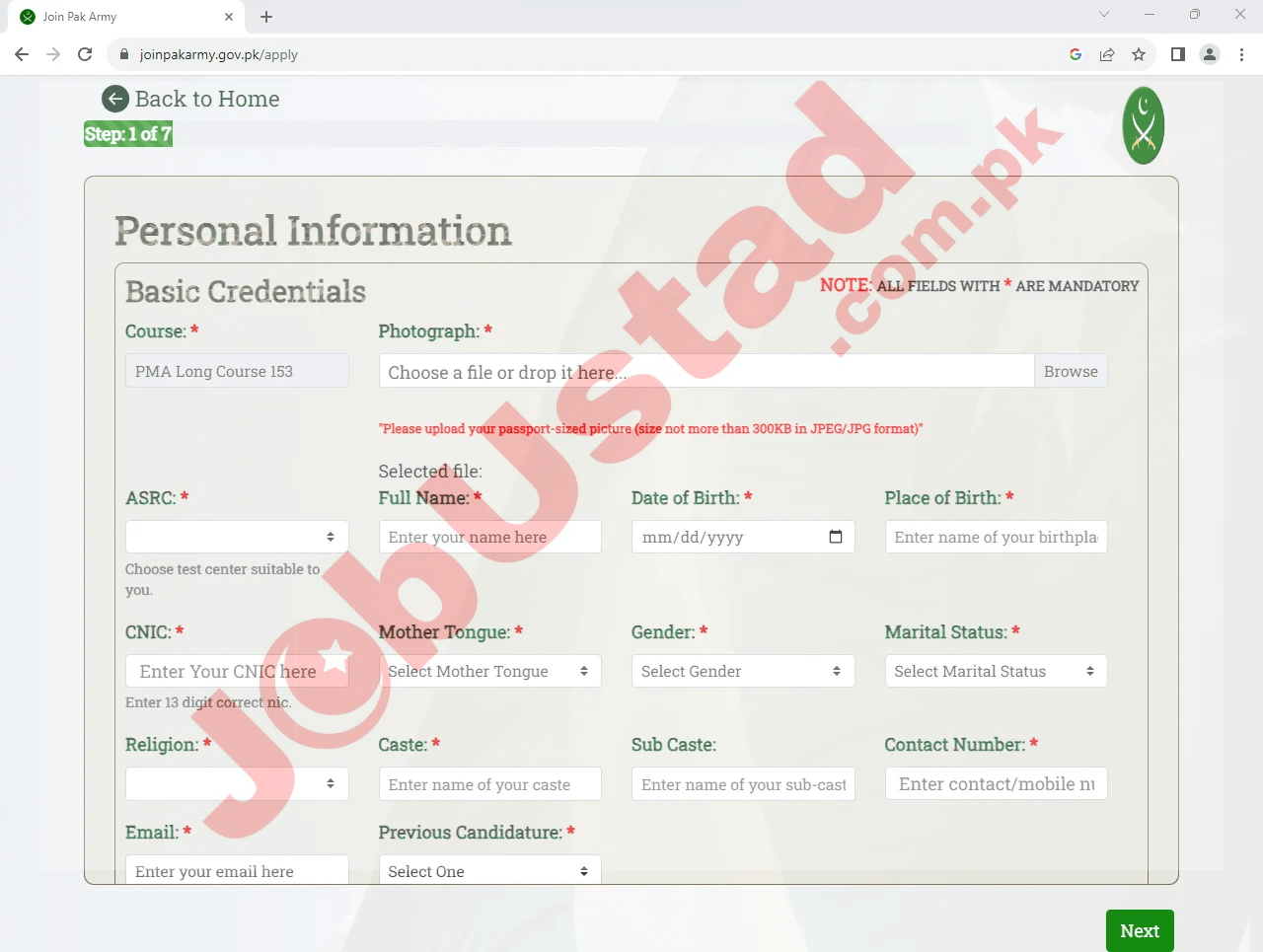Open Select Mother Tongue dropdown

coord(489,671)
